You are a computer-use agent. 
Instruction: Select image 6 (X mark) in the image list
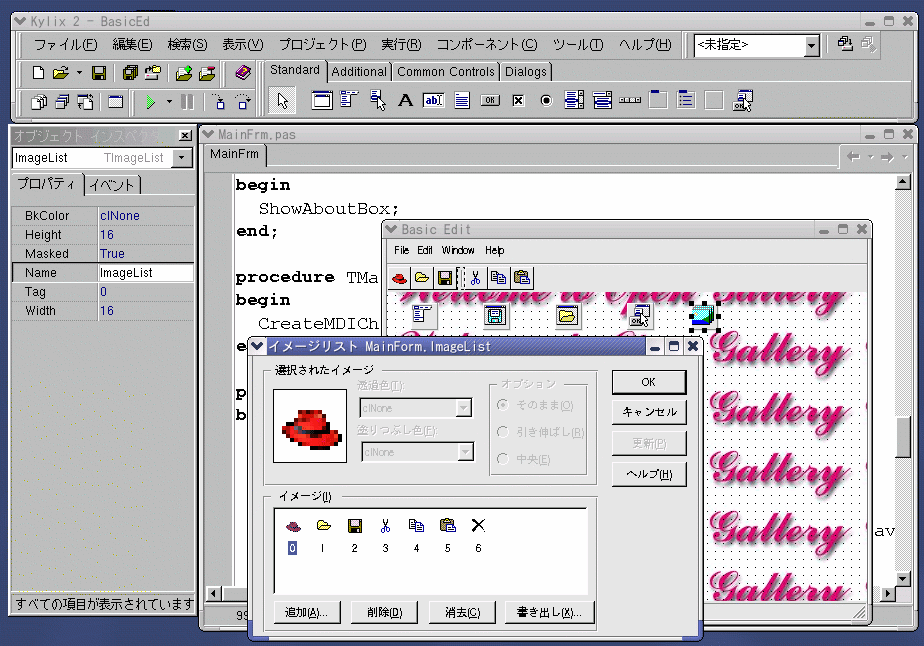point(478,534)
